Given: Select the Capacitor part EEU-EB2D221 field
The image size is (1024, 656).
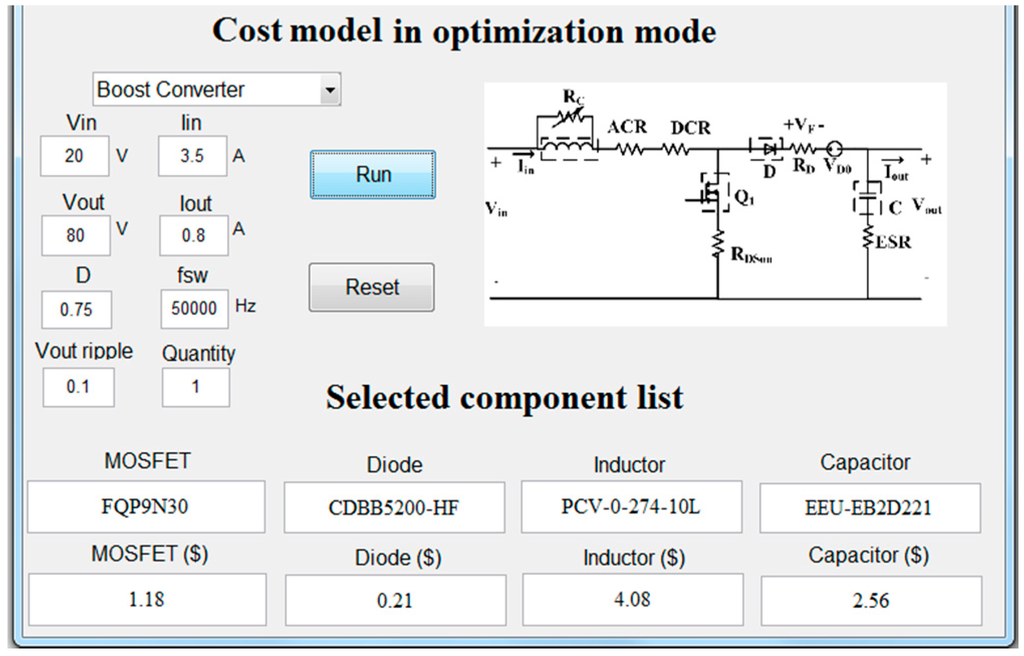Looking at the screenshot, I should coord(869,507).
